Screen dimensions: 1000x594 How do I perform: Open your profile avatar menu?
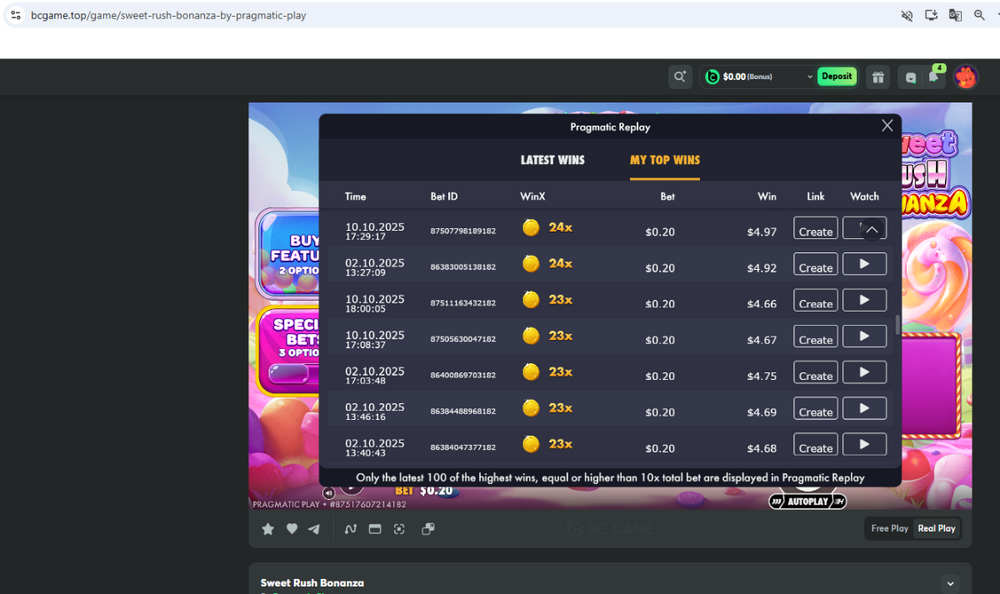[x=965, y=76]
